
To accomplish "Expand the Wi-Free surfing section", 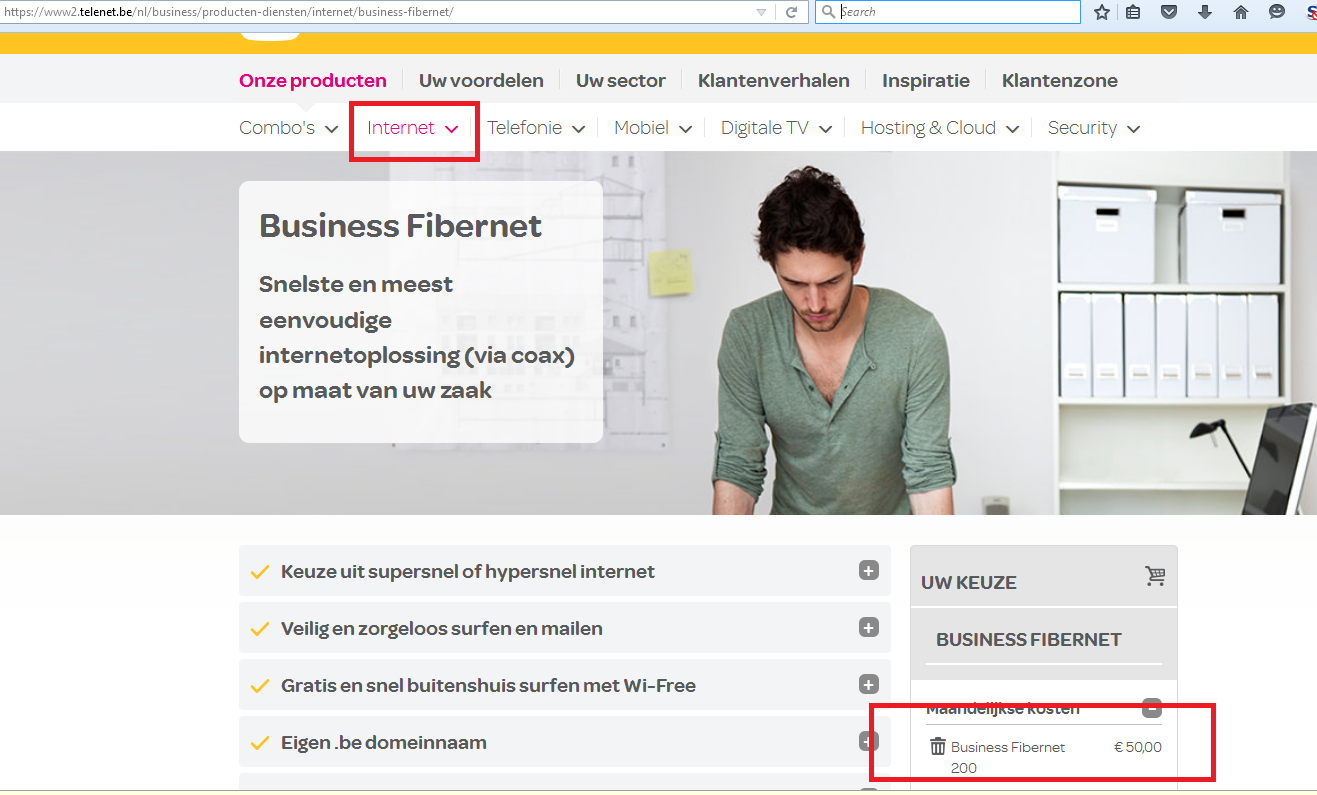I will [868, 685].
